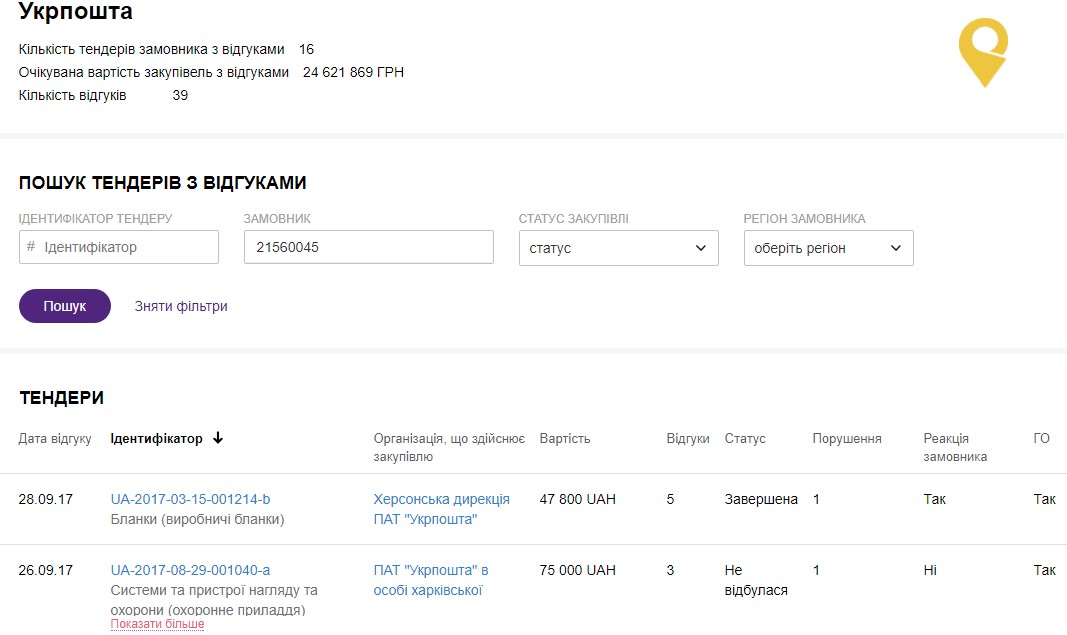Click the Пошук тендерів з відгуками heading
Viewport: 1067px width, 635px height.
[x=163, y=182]
